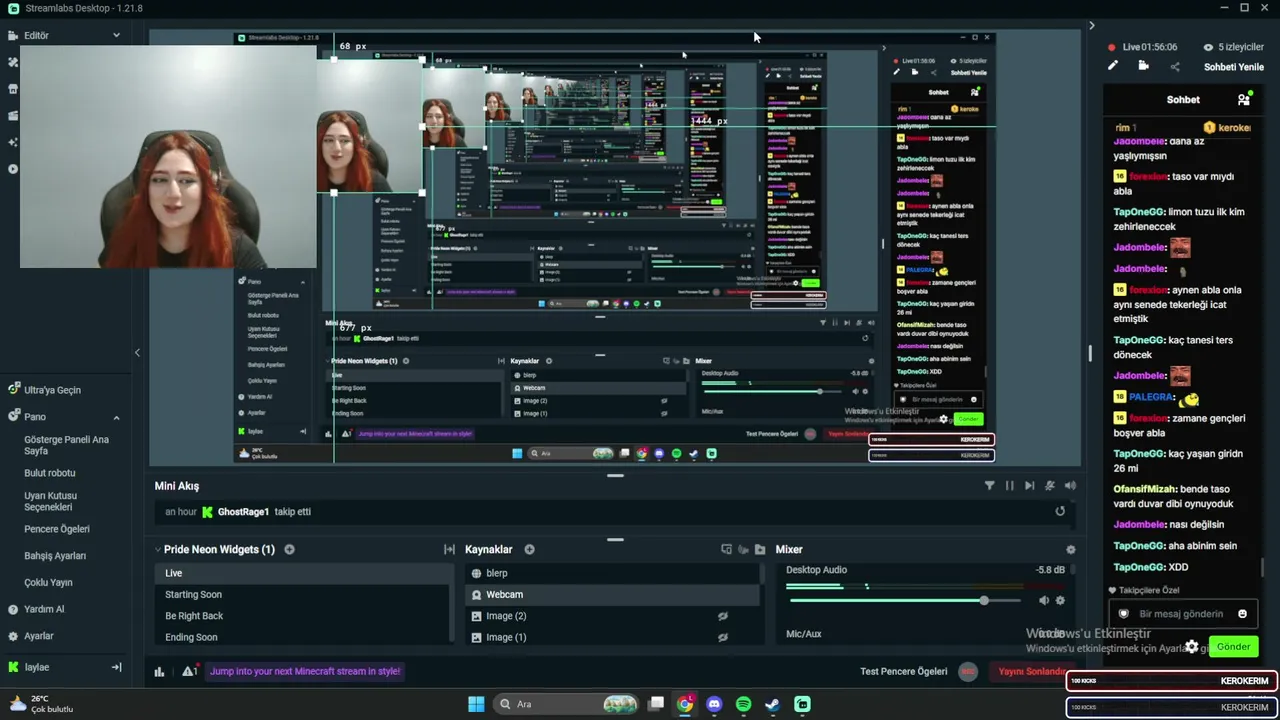Add a new source in Kaynaklar
The image size is (1280, 720).
[x=529, y=549]
